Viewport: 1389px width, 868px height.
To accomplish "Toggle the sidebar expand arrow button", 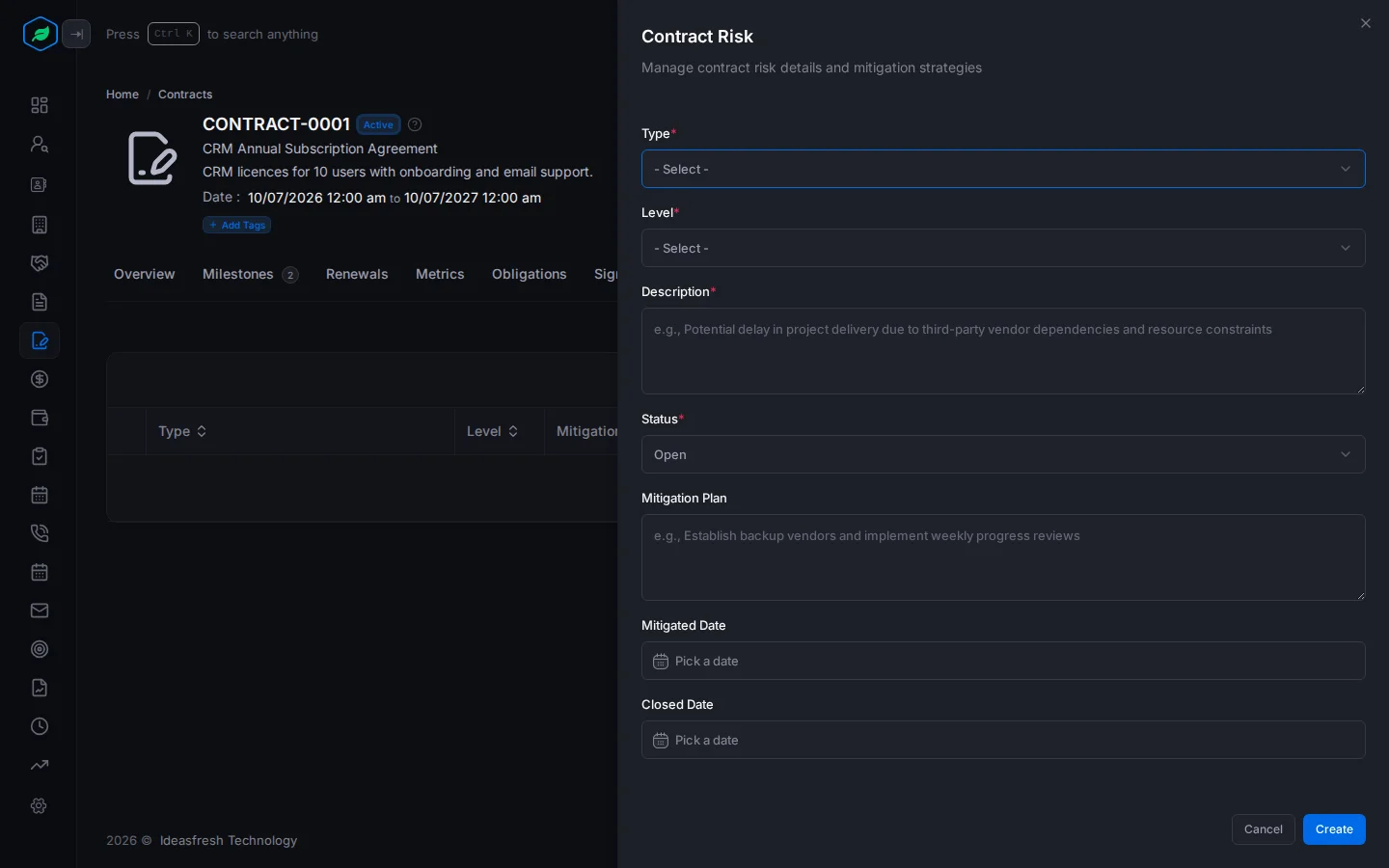I will click(76, 34).
